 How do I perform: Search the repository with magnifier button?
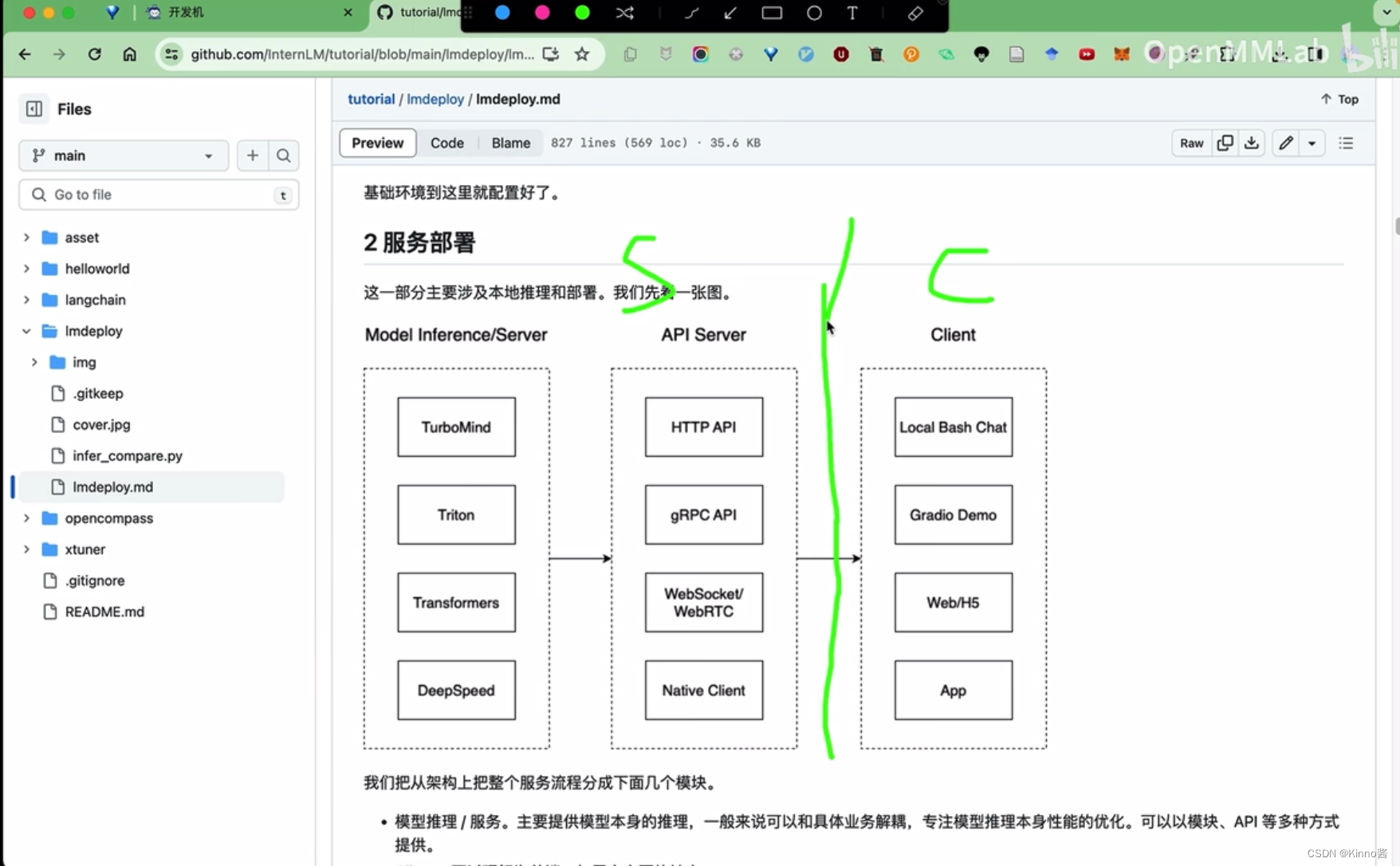pos(284,155)
